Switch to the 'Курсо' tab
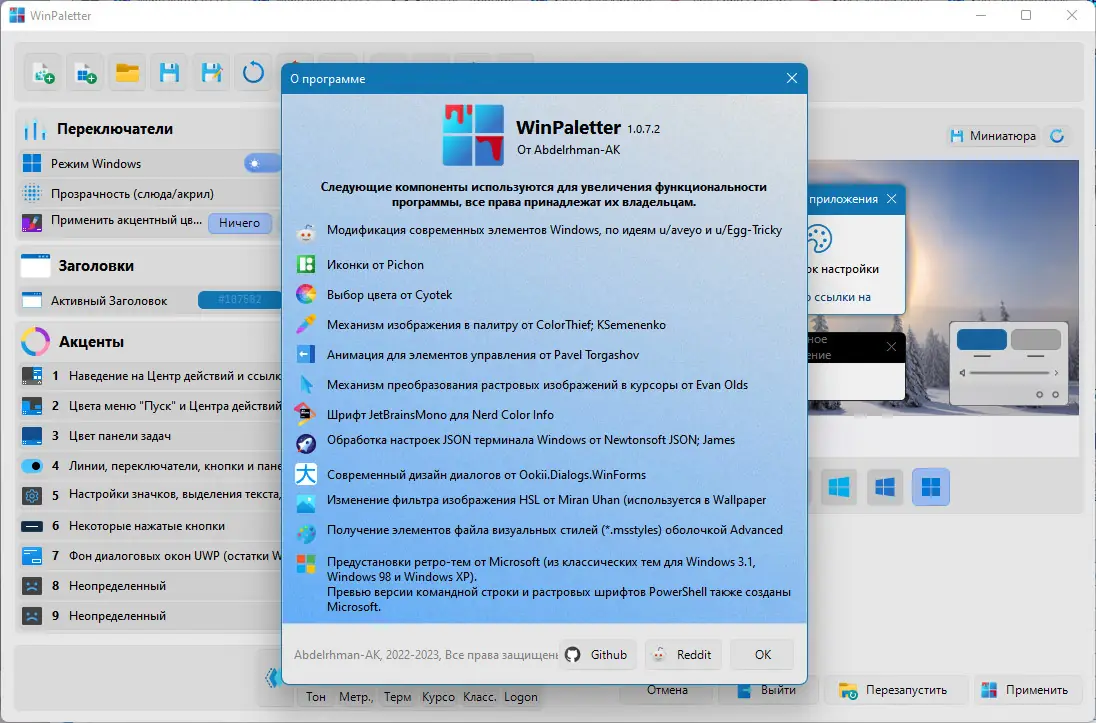 (438, 696)
